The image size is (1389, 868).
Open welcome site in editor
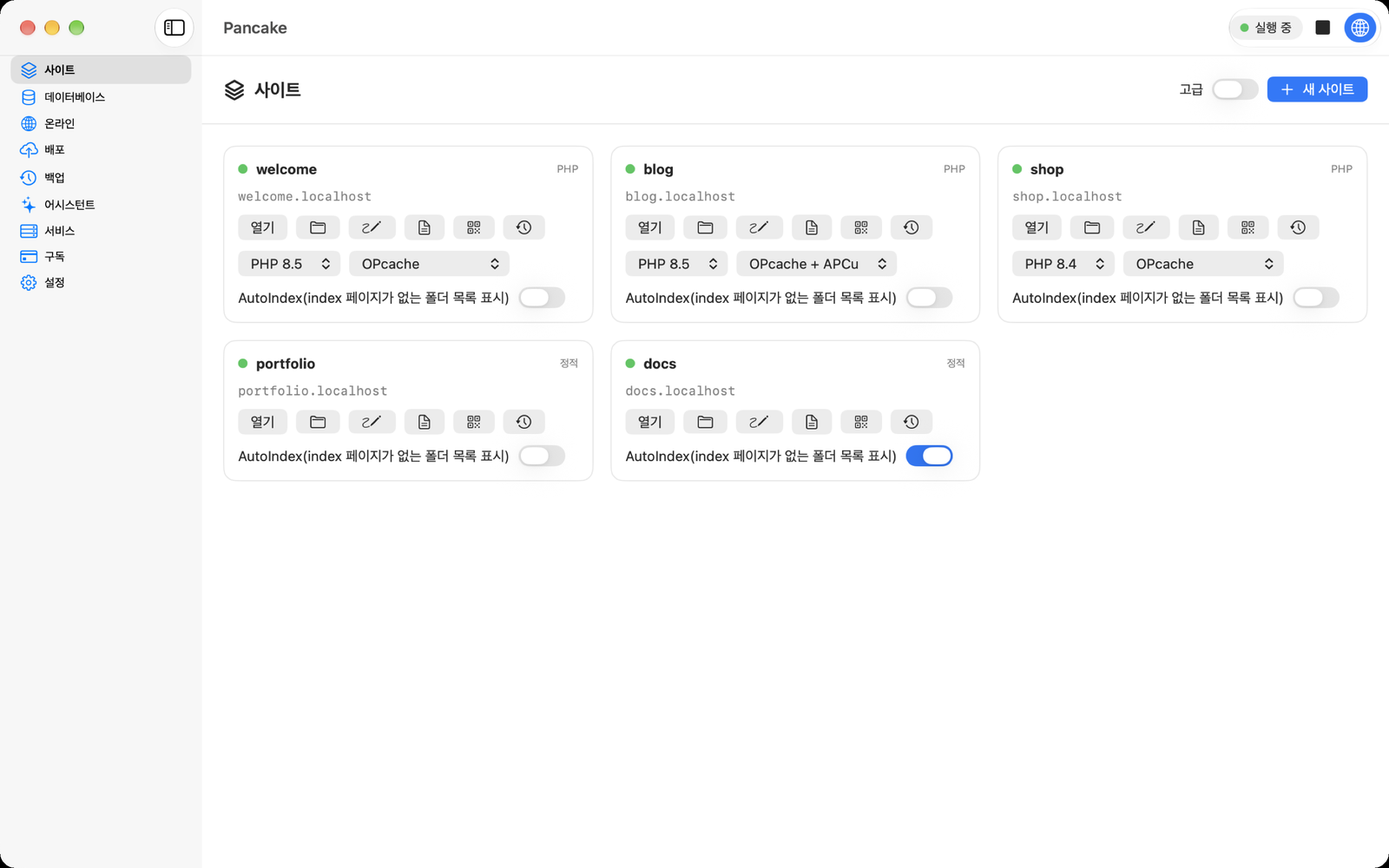click(x=372, y=227)
